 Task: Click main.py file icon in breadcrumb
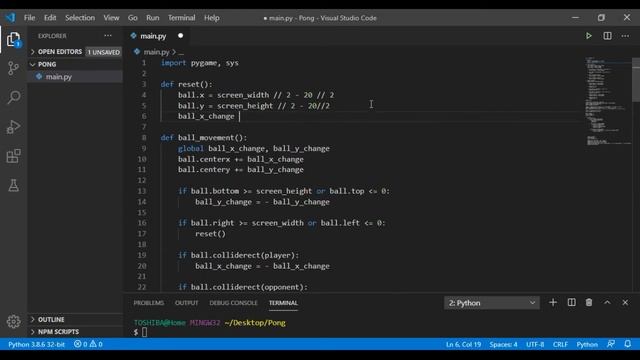(x=137, y=51)
